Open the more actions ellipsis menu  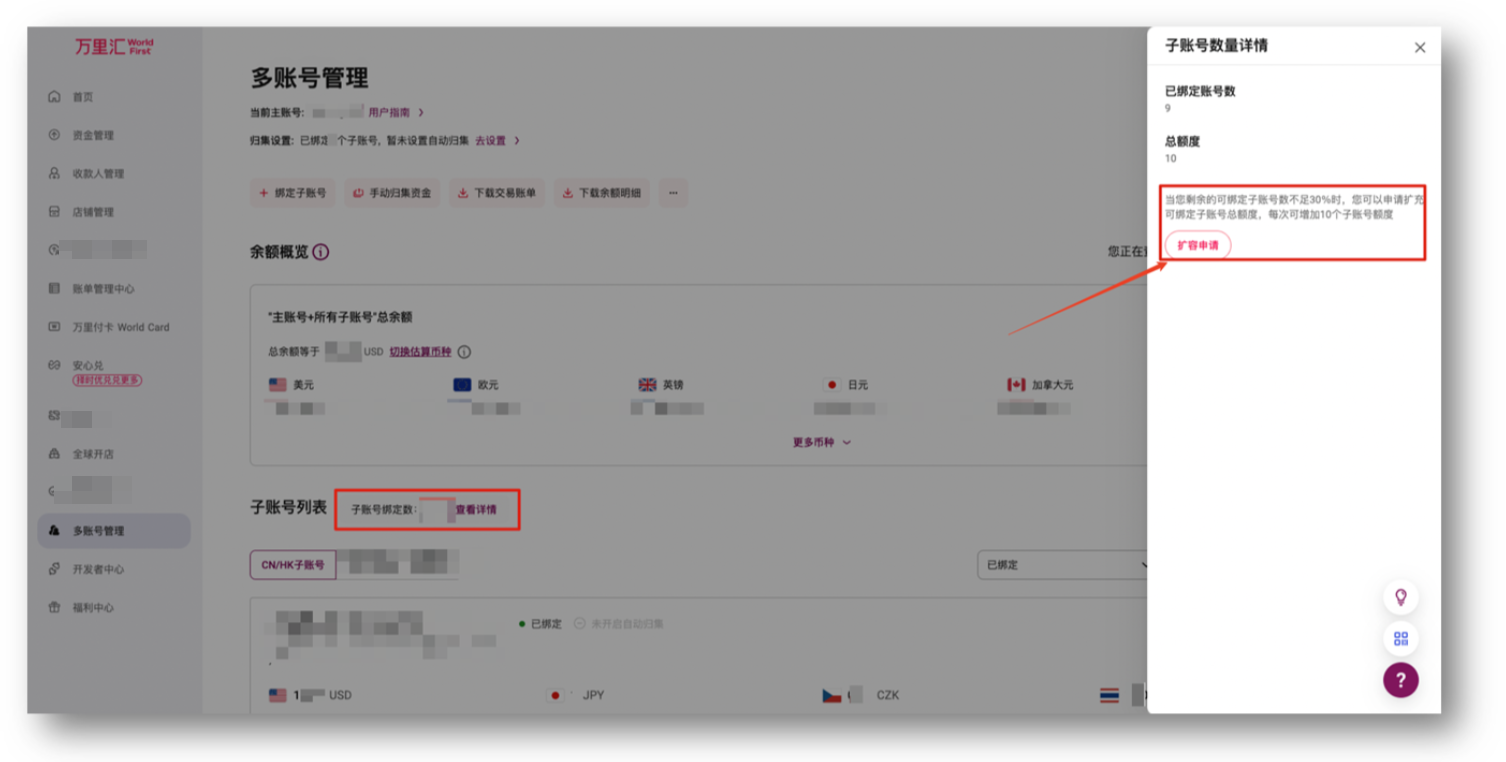click(x=672, y=193)
